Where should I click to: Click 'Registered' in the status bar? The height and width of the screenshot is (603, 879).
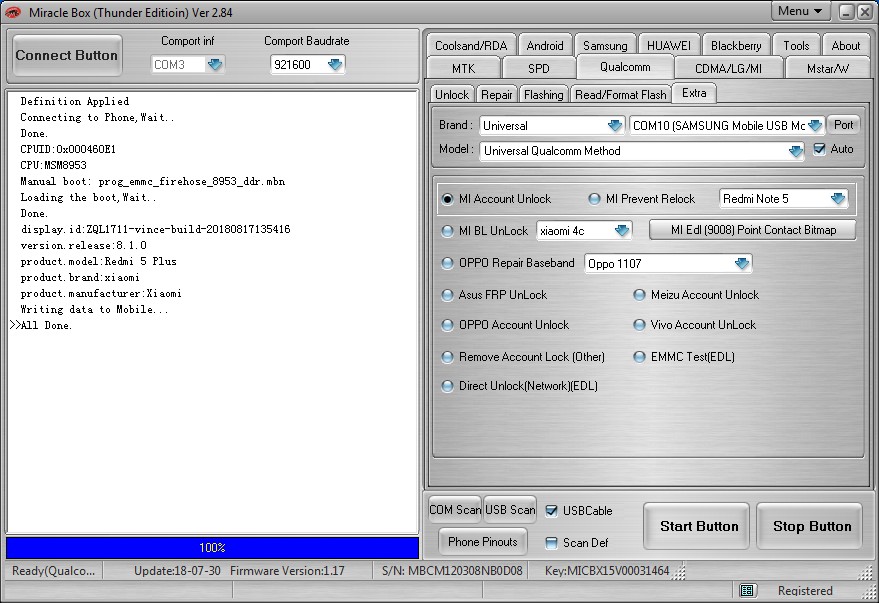(805, 590)
